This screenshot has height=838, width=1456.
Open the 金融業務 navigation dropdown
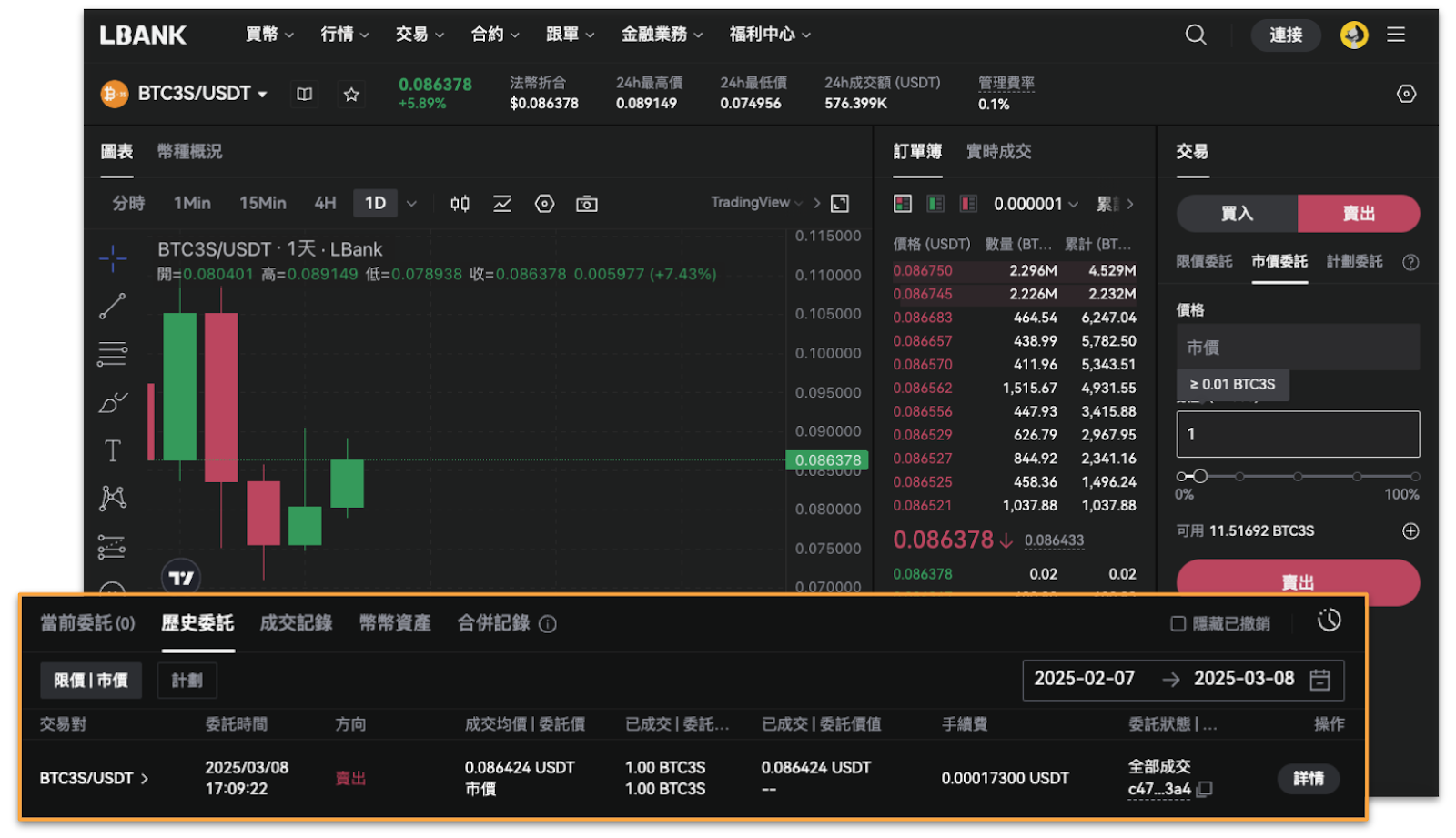coord(662,35)
